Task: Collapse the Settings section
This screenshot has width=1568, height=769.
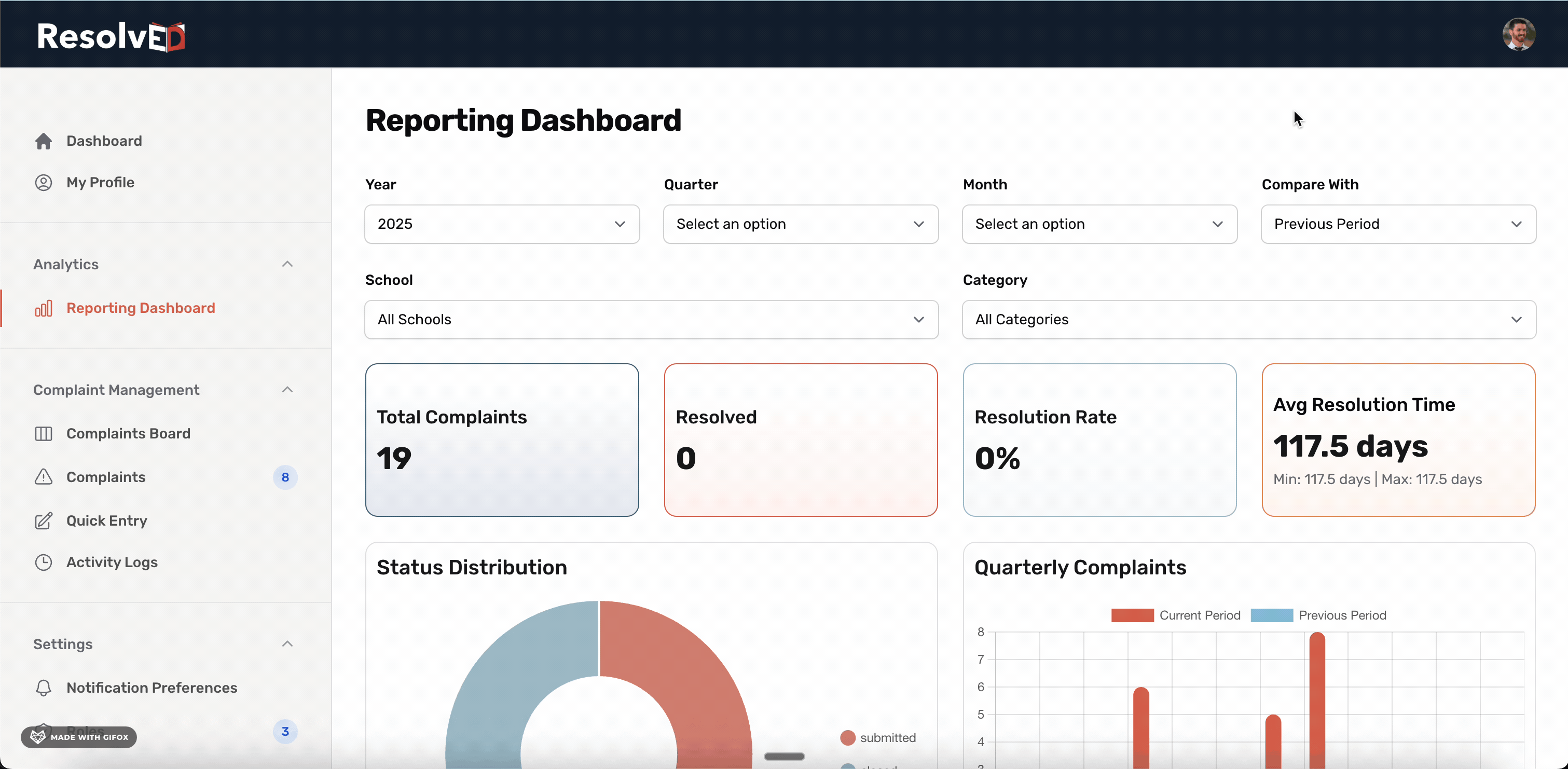Action: (x=287, y=644)
